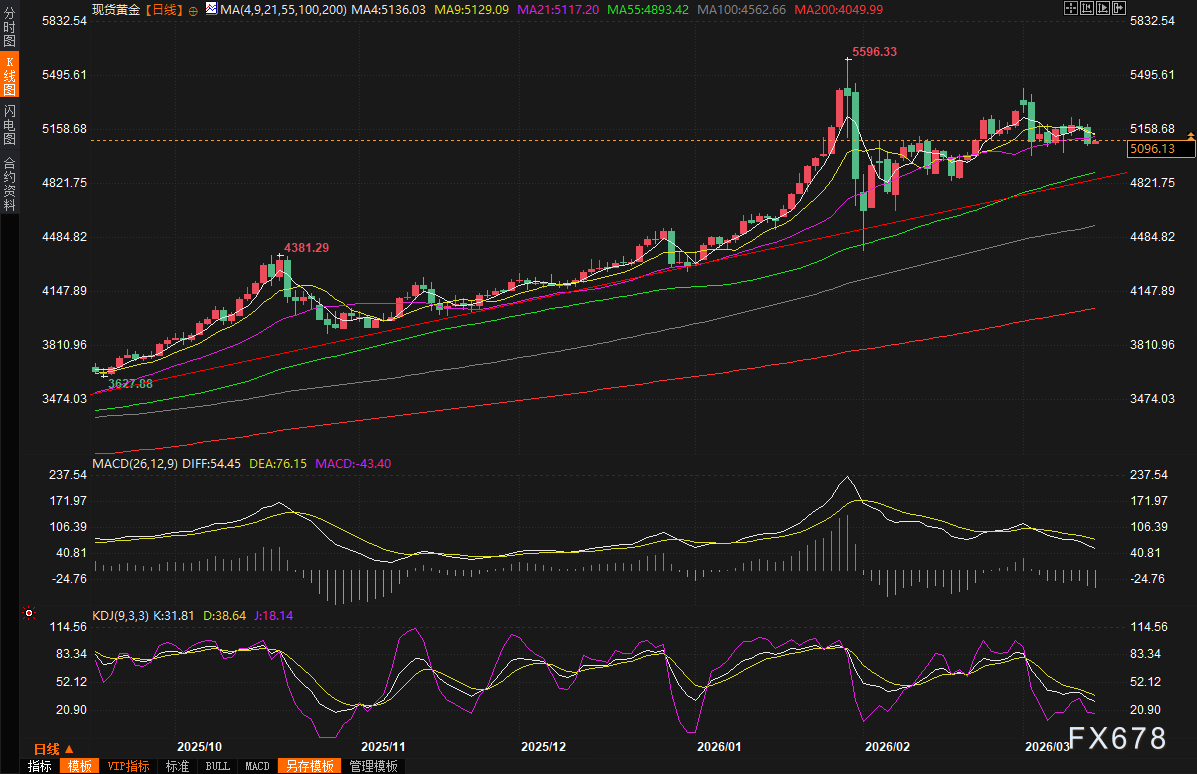This screenshot has width=1197, height=774.
Task: Expand the VIP指标 menu
Action: [128, 765]
